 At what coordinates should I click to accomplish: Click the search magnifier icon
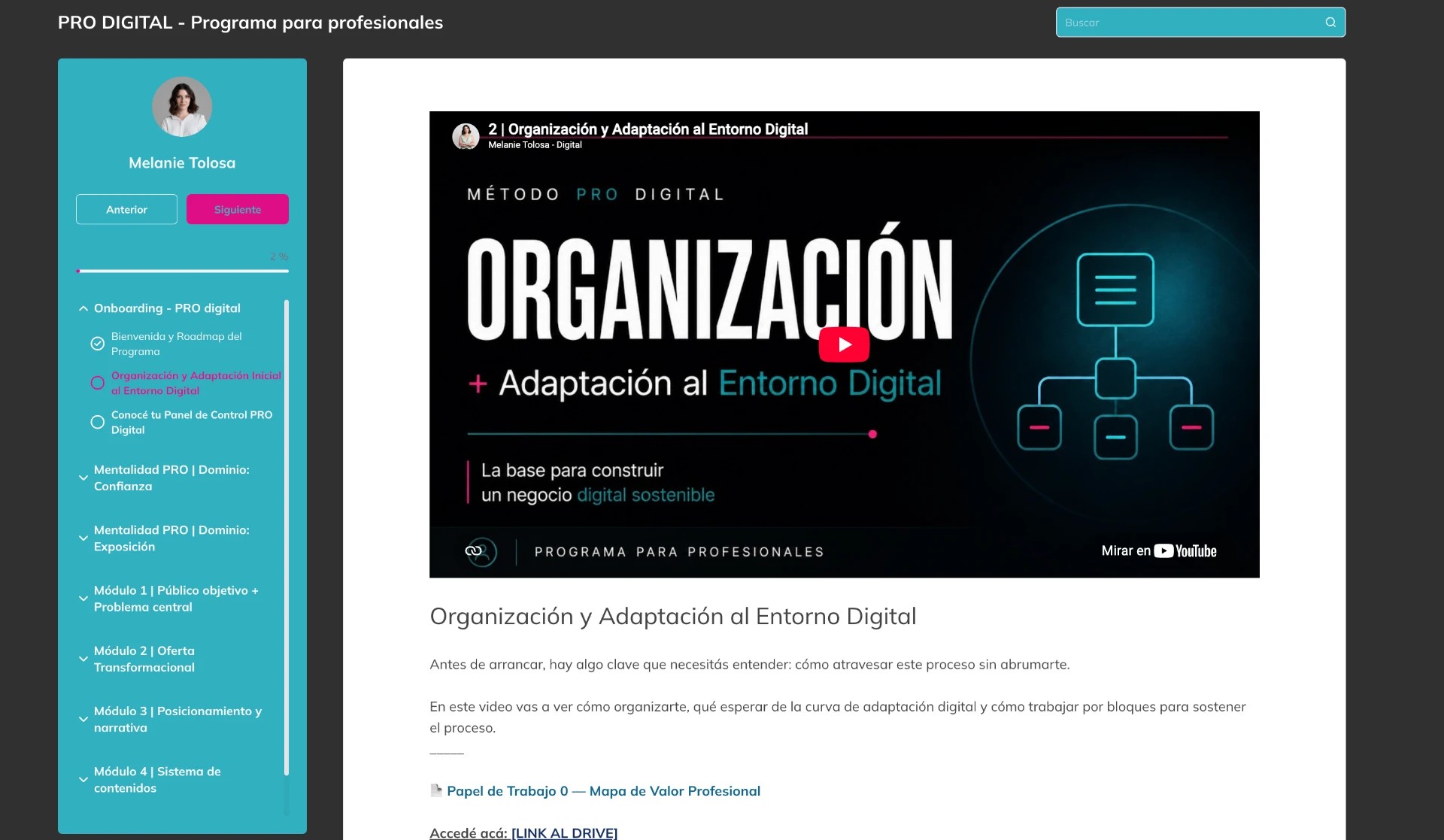tap(1330, 23)
